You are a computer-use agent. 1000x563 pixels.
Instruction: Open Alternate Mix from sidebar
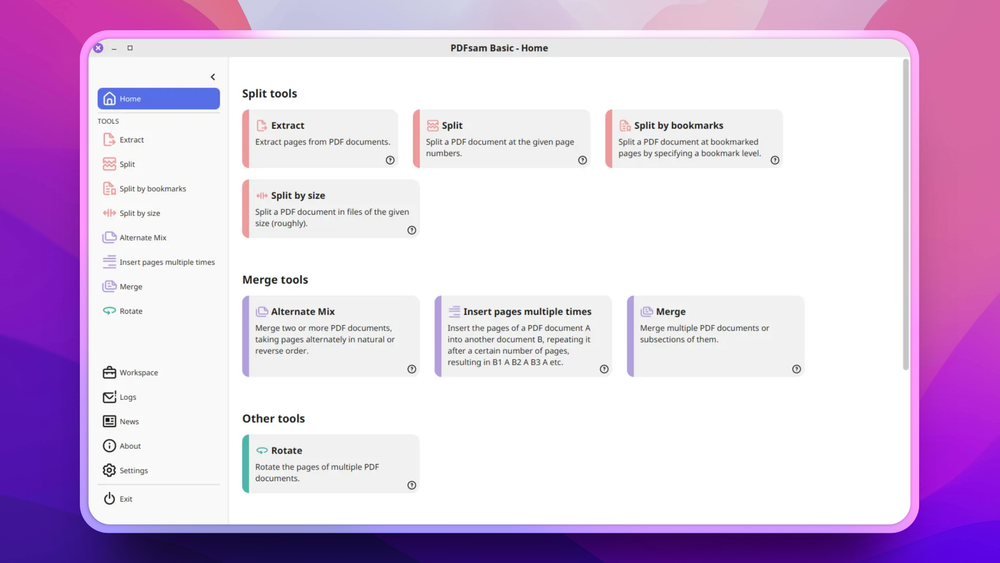click(x=158, y=238)
